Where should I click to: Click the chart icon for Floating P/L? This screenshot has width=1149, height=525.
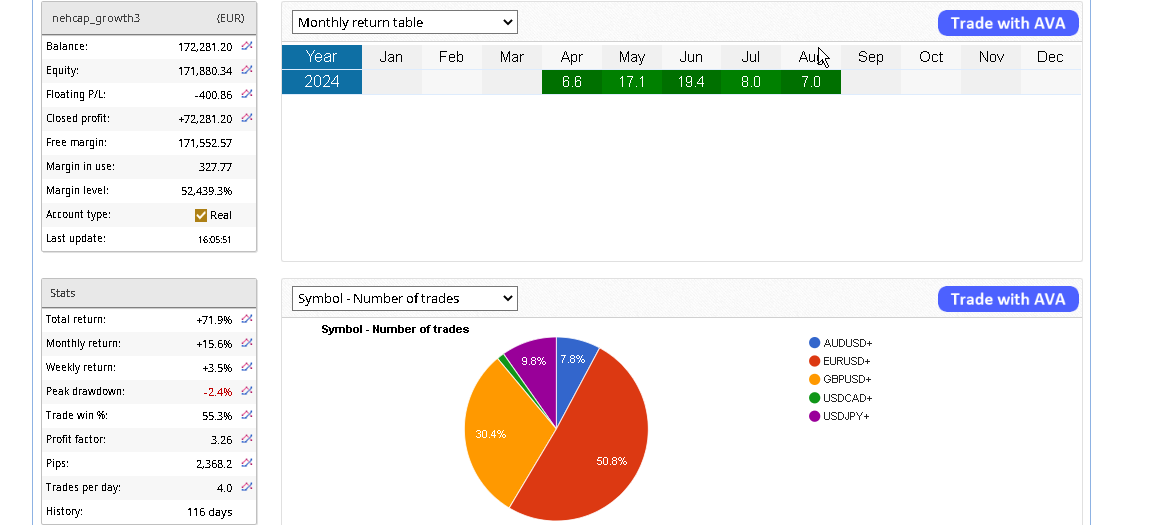247,94
